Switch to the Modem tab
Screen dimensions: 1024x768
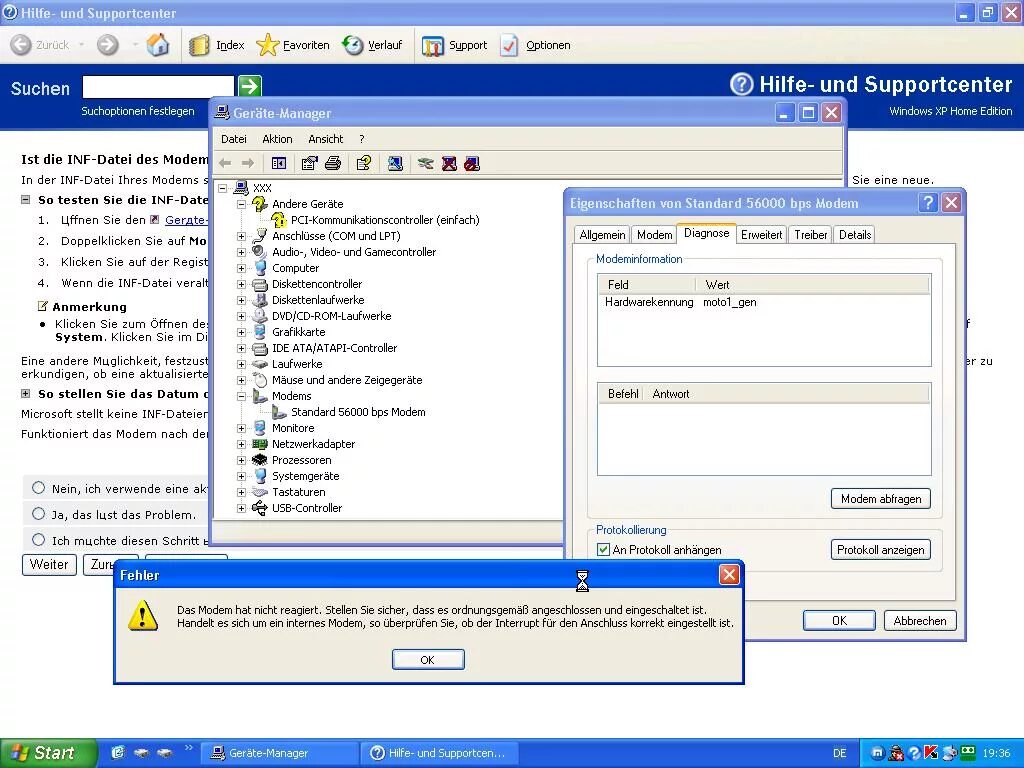tap(654, 235)
